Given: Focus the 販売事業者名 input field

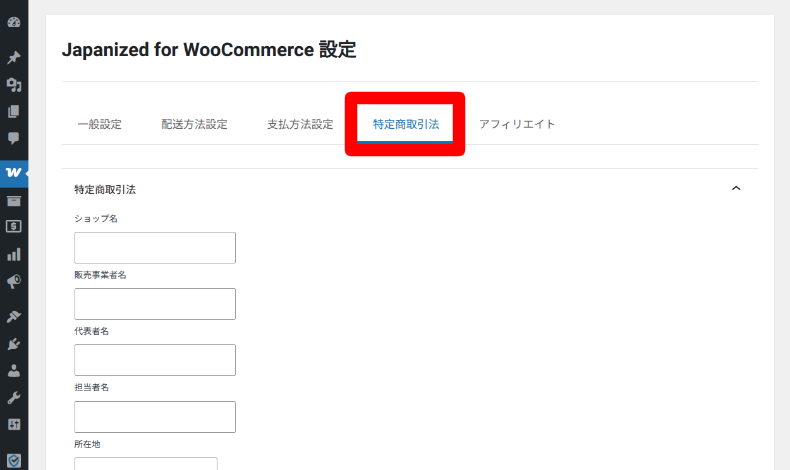Looking at the screenshot, I should [155, 304].
